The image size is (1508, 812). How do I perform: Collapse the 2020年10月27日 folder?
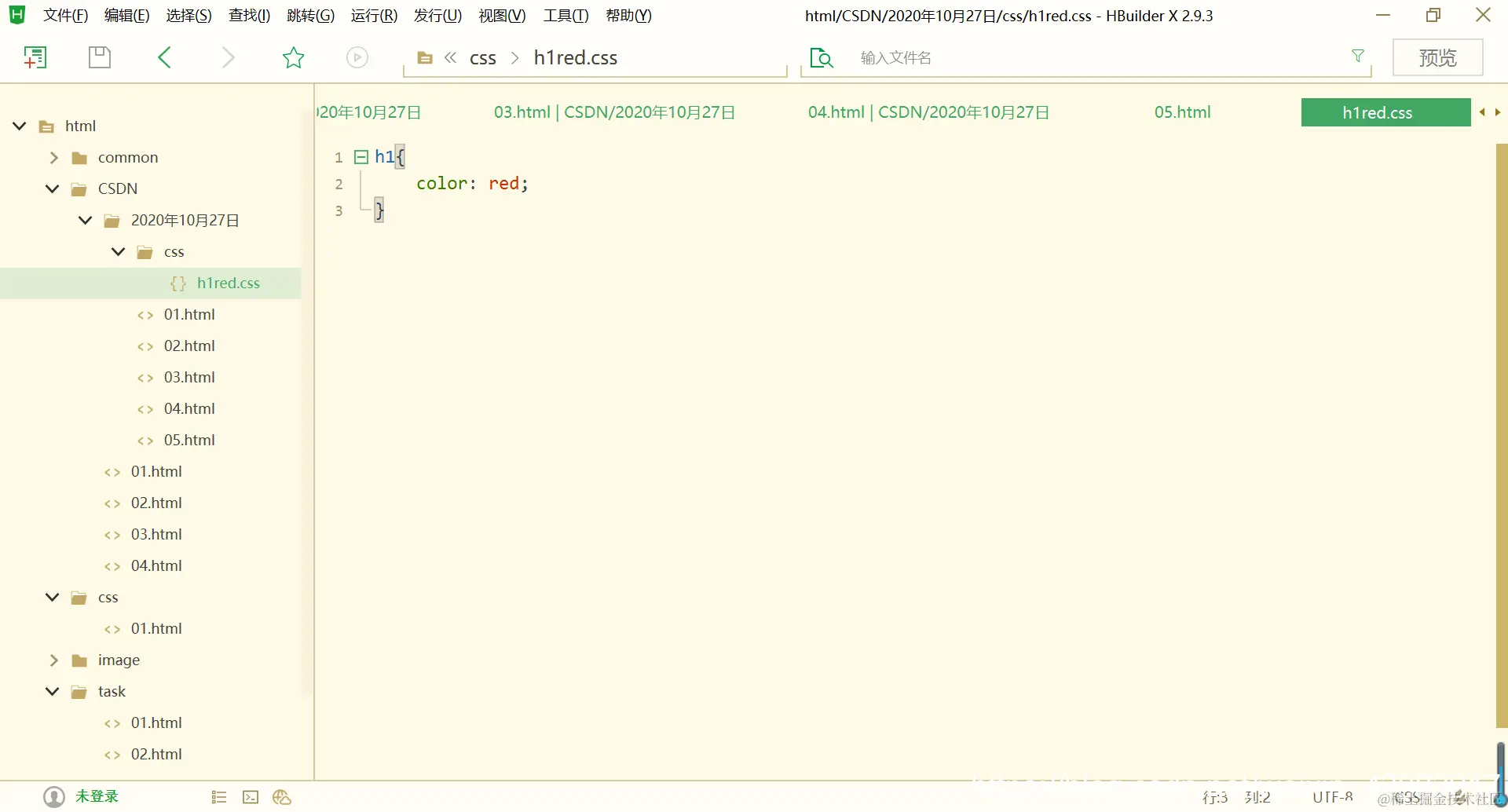pos(86,220)
